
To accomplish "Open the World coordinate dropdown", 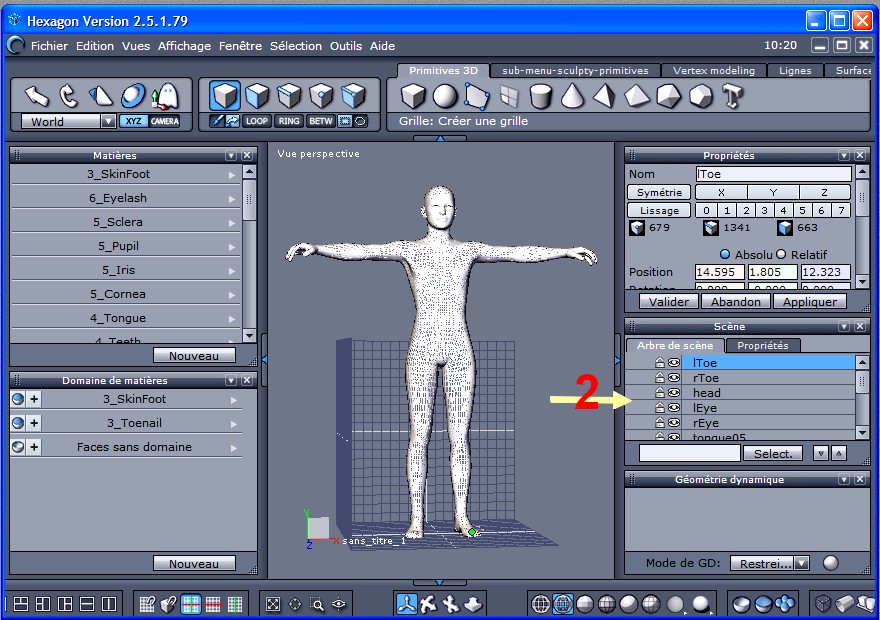I will coord(108,121).
